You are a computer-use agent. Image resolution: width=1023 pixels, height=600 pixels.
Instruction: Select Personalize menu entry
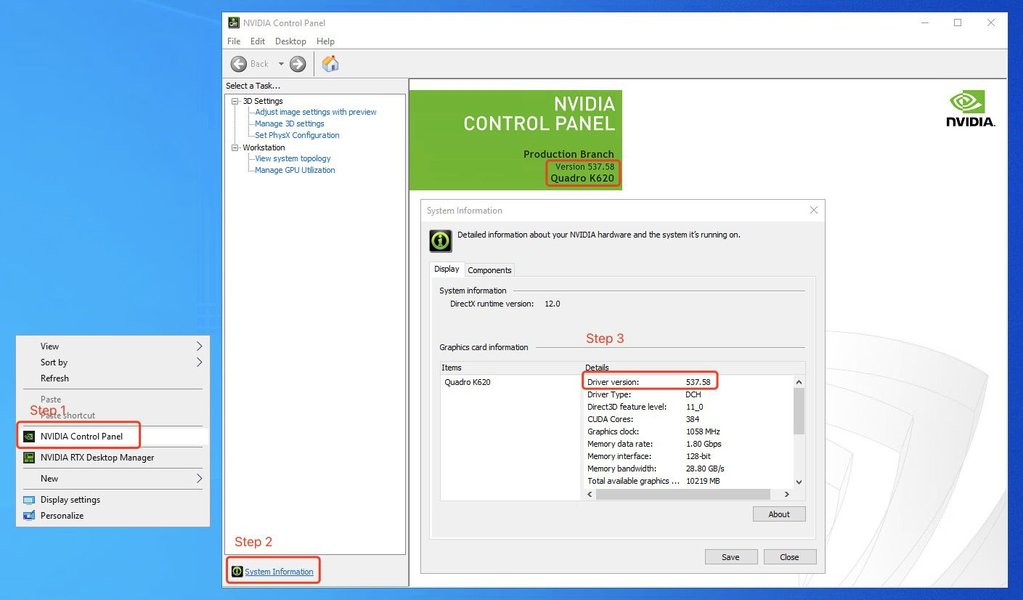point(112,516)
